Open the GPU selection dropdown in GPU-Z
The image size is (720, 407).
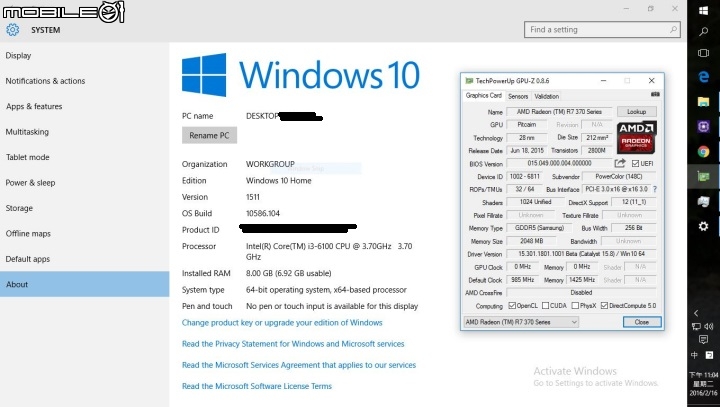tap(521, 322)
